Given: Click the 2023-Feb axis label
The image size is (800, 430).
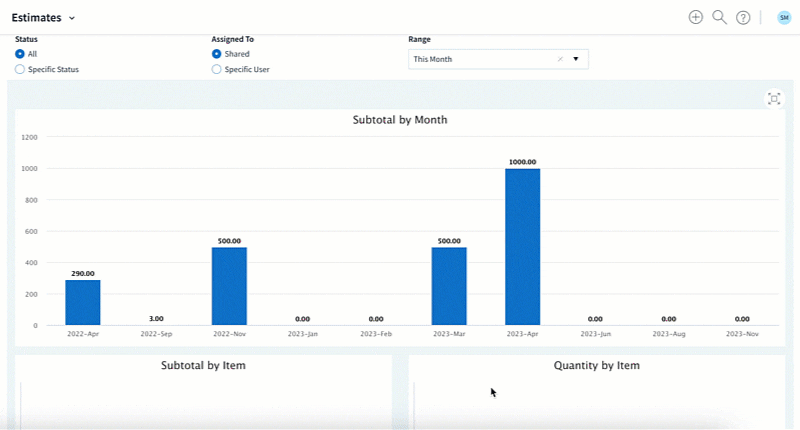Looking at the screenshot, I should [376, 334].
